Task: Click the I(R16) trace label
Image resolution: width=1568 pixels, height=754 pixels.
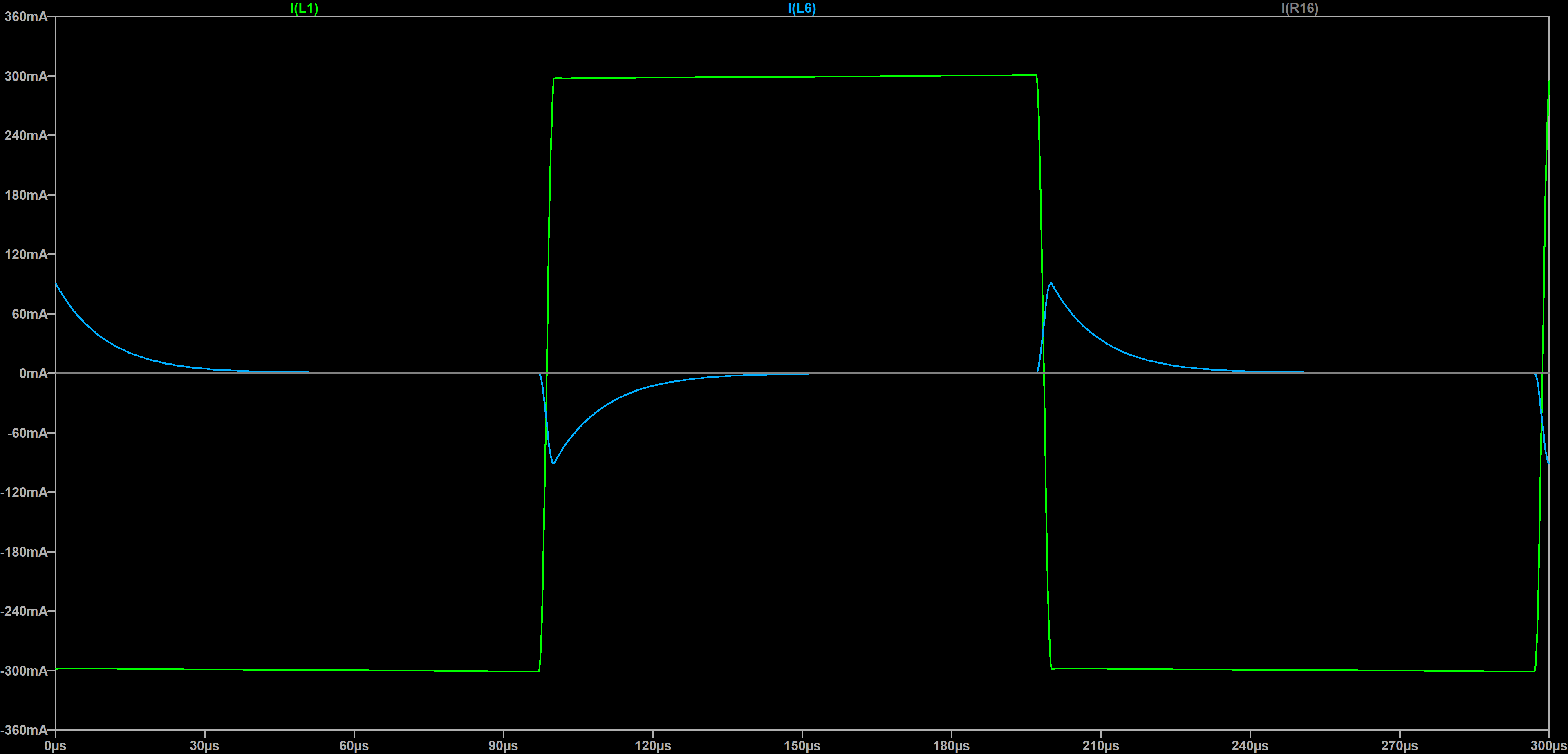Action: [x=1299, y=8]
